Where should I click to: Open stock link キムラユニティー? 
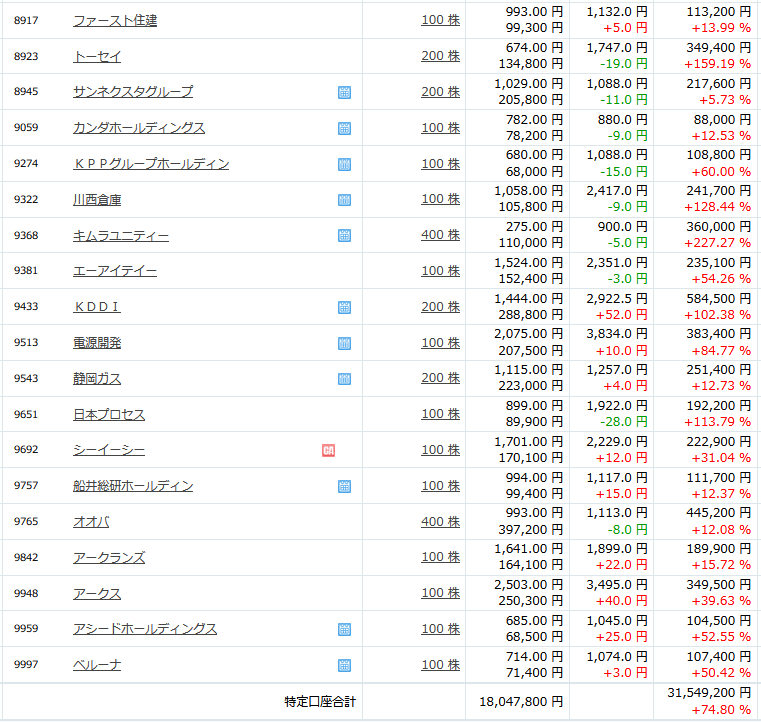coord(121,236)
